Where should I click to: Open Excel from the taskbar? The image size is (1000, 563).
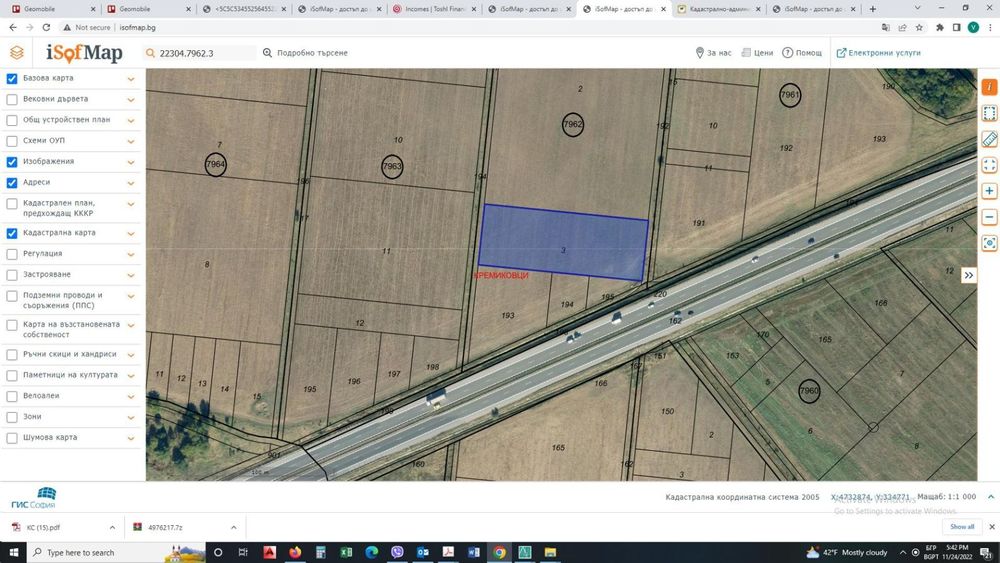[346, 552]
